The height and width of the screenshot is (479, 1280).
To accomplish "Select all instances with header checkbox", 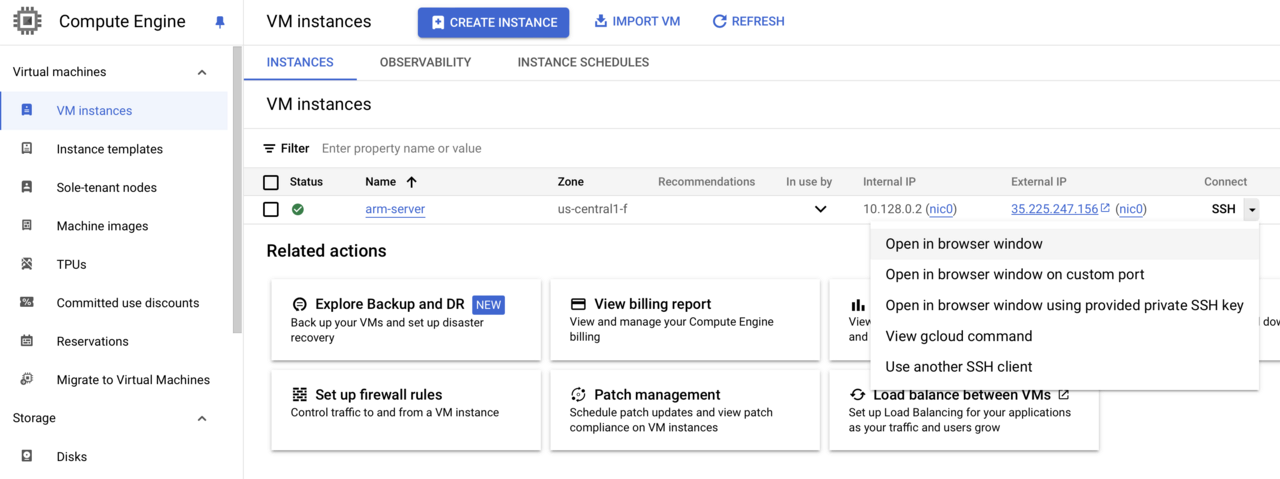I will [271, 182].
